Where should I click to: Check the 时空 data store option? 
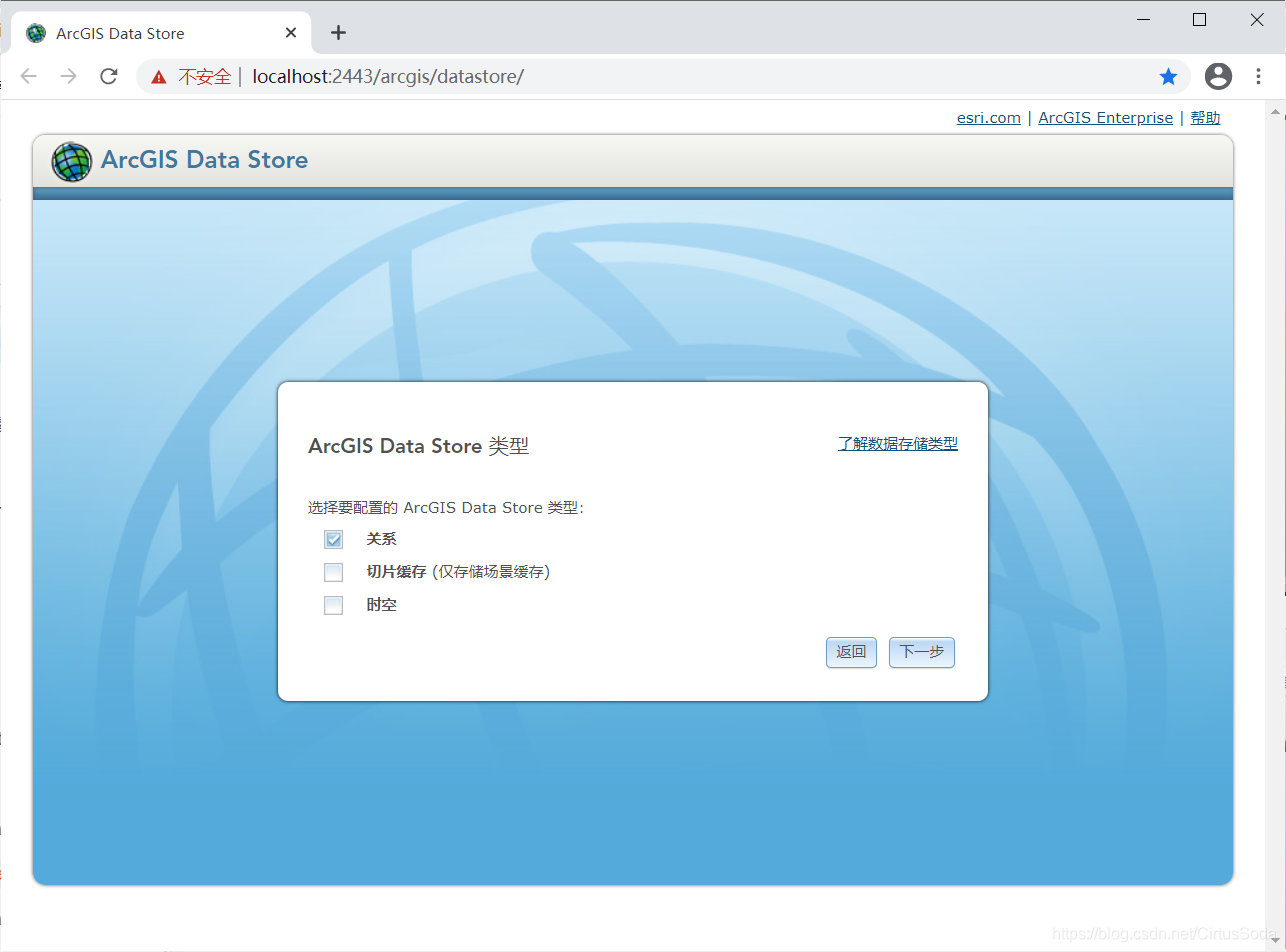(333, 605)
